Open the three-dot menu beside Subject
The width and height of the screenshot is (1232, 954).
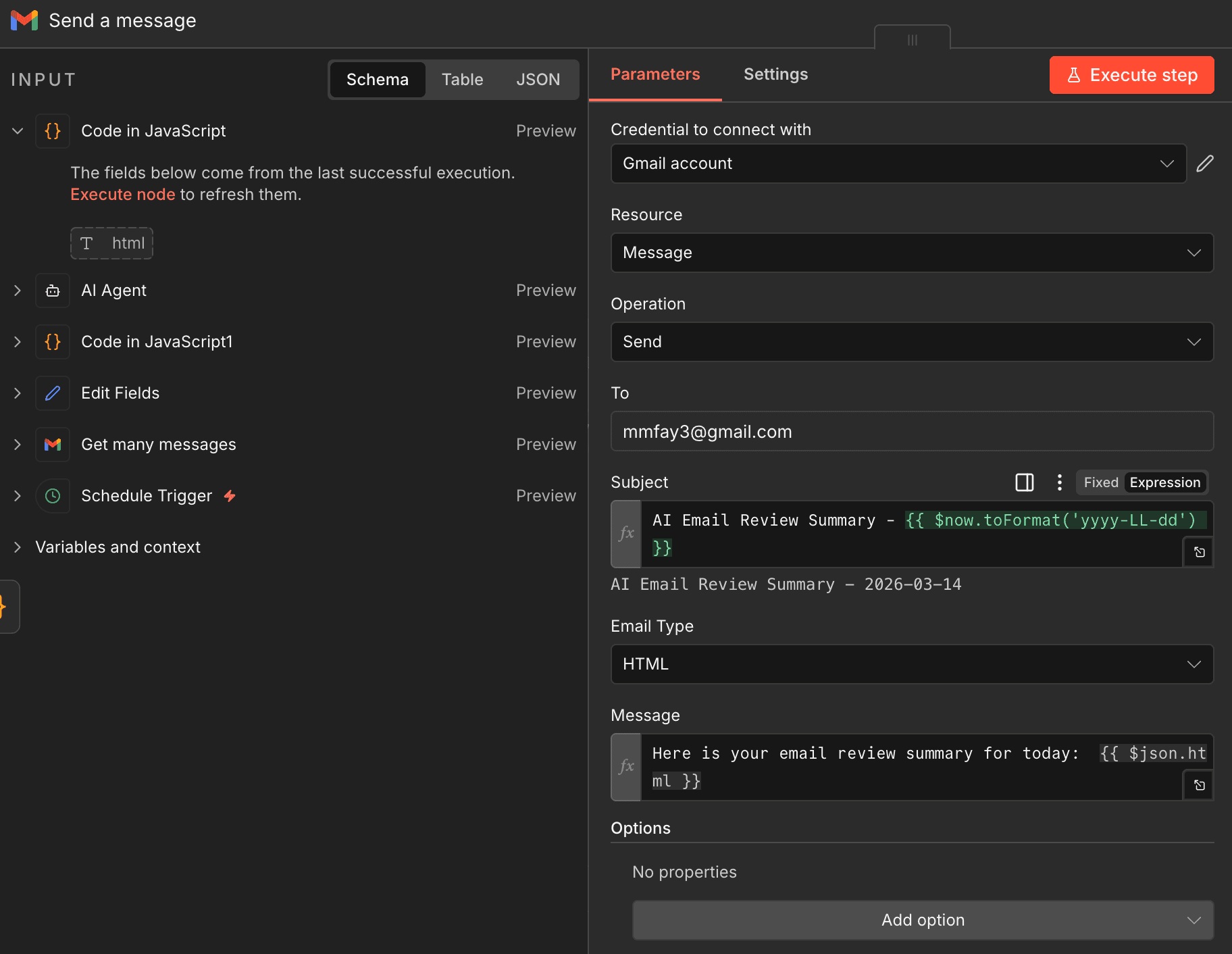point(1059,482)
